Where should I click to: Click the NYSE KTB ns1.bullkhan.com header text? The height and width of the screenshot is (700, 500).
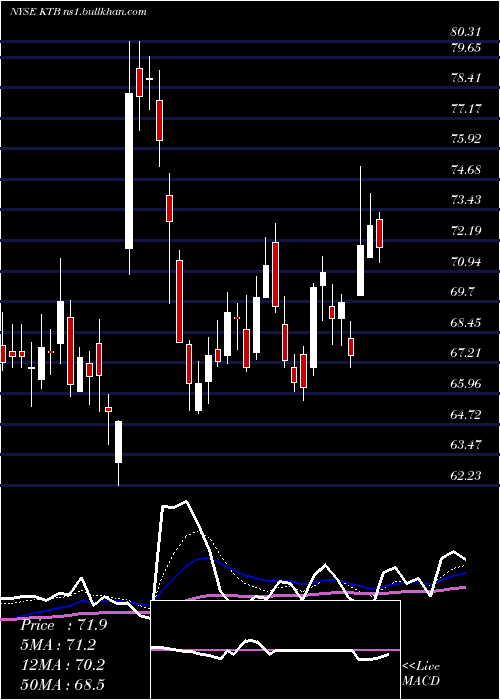point(78,12)
